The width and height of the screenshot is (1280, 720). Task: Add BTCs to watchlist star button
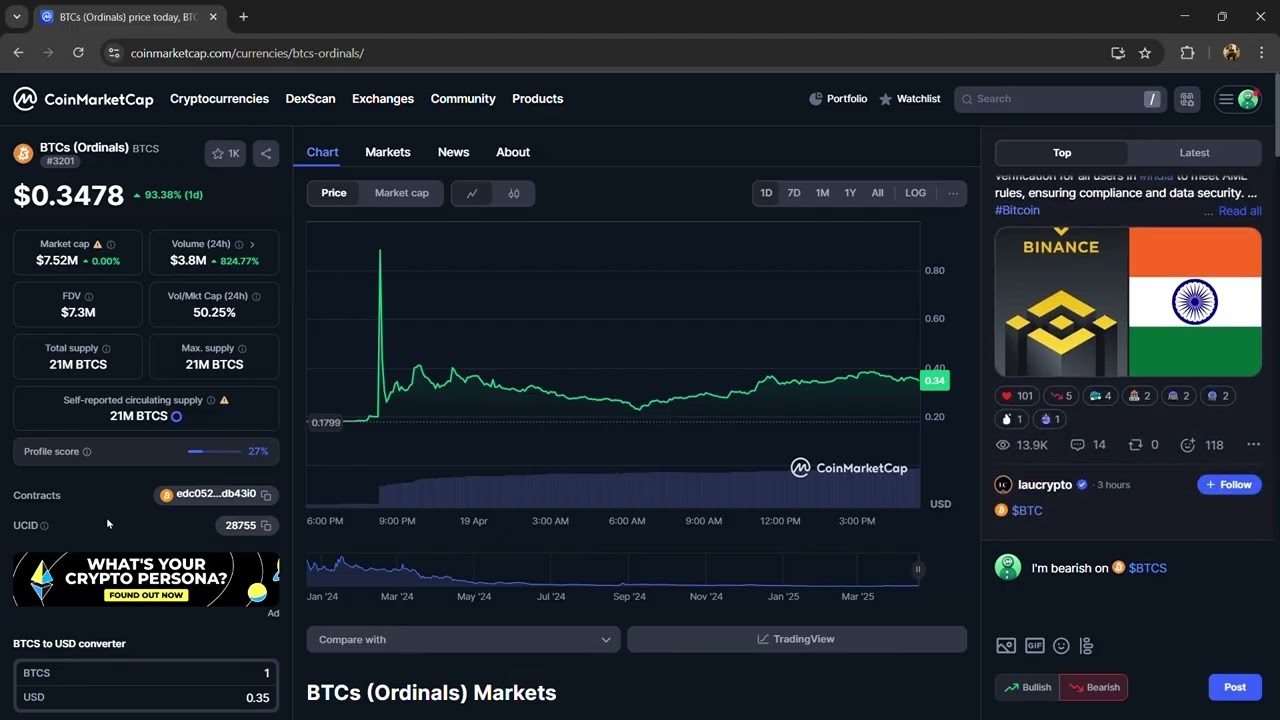click(225, 153)
